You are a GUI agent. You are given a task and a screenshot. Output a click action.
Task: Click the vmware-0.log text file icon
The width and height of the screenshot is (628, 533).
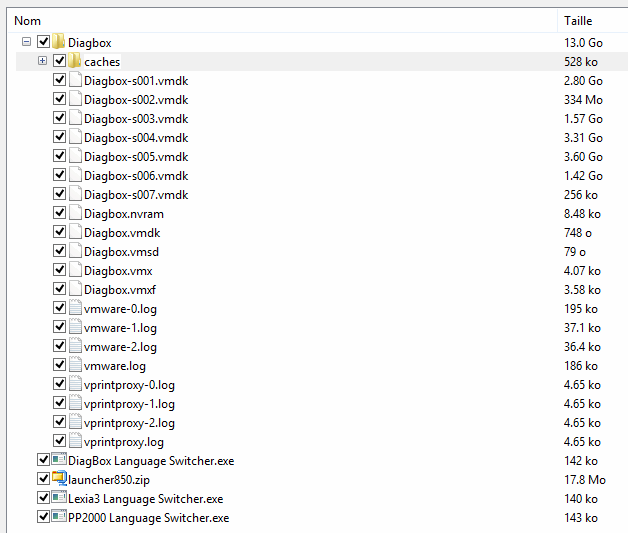point(75,308)
